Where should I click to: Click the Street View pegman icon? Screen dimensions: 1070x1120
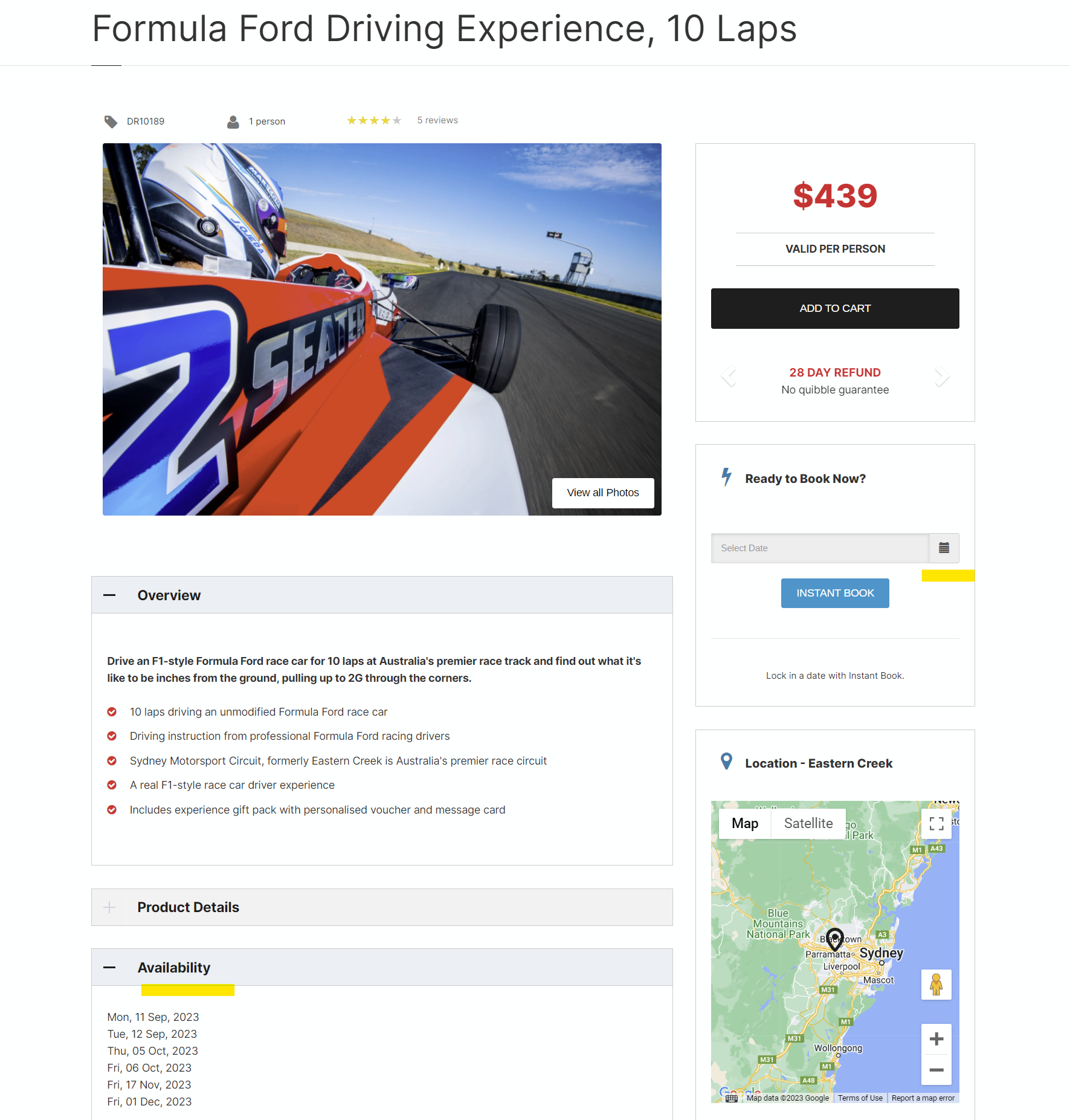tap(936, 985)
